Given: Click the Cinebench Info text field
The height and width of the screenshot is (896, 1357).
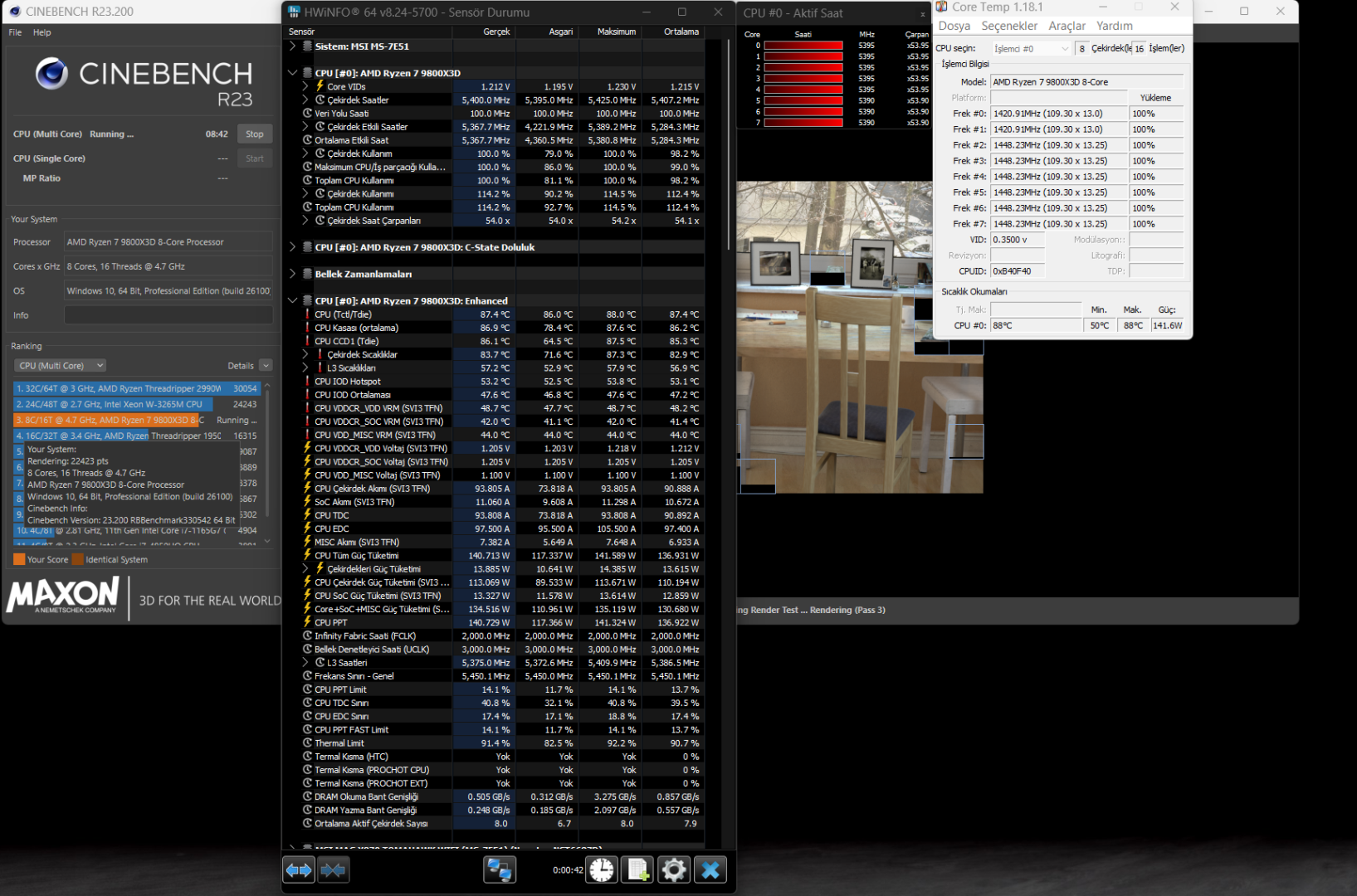Looking at the screenshot, I should 168,315.
